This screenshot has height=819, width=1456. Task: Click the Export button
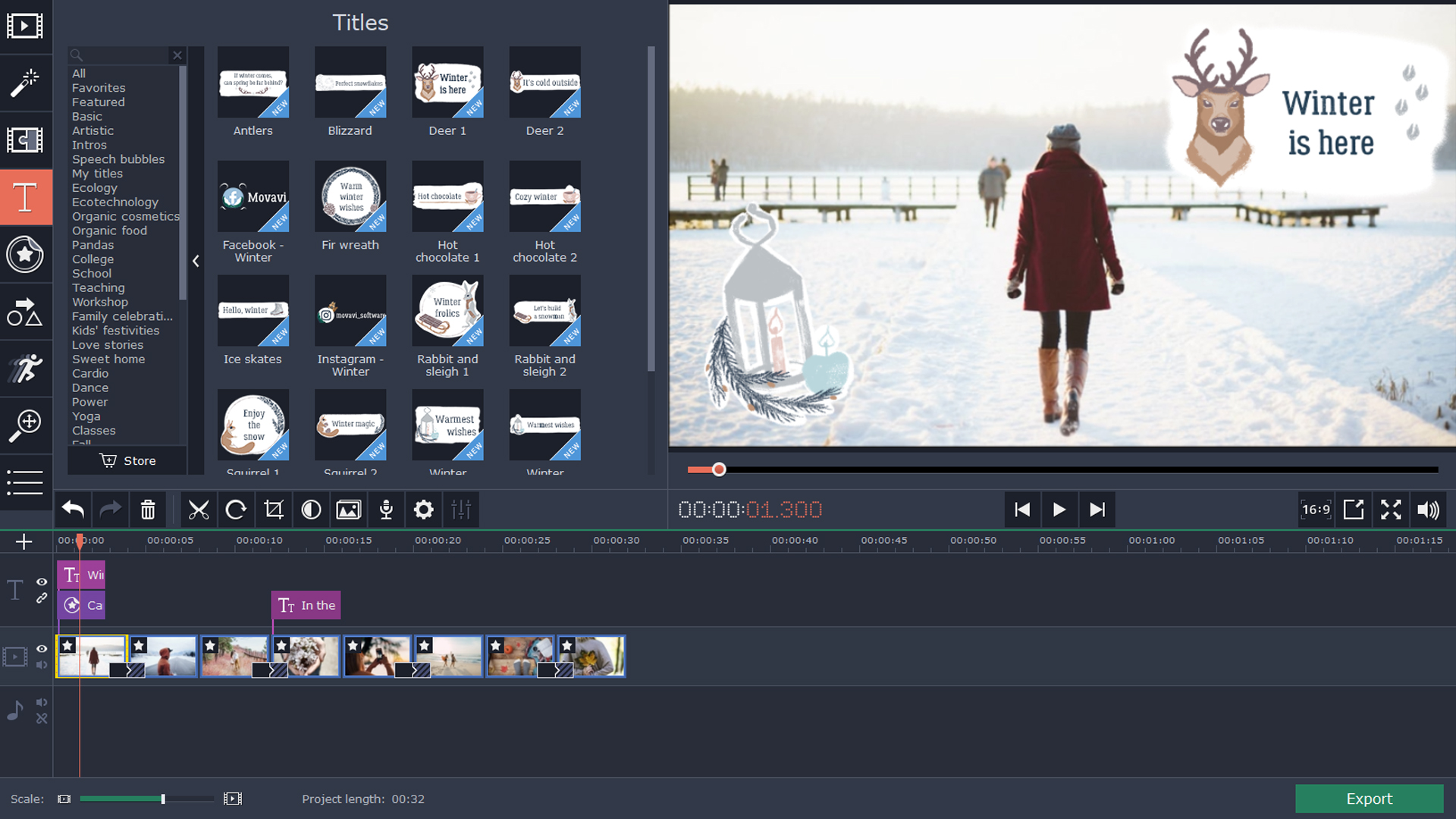1369,799
